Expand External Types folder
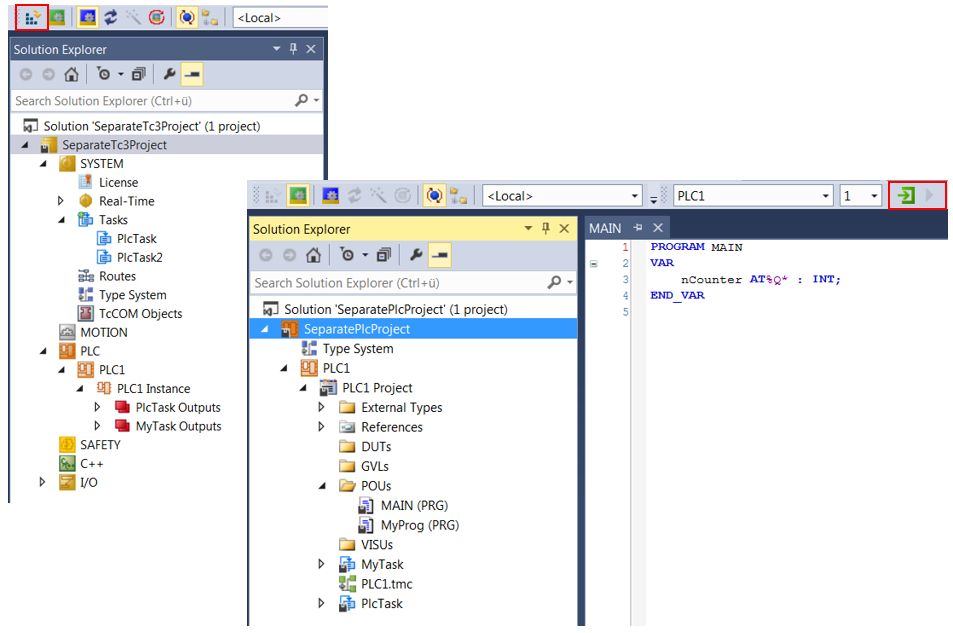This screenshot has height=633, width=953. coord(322,407)
